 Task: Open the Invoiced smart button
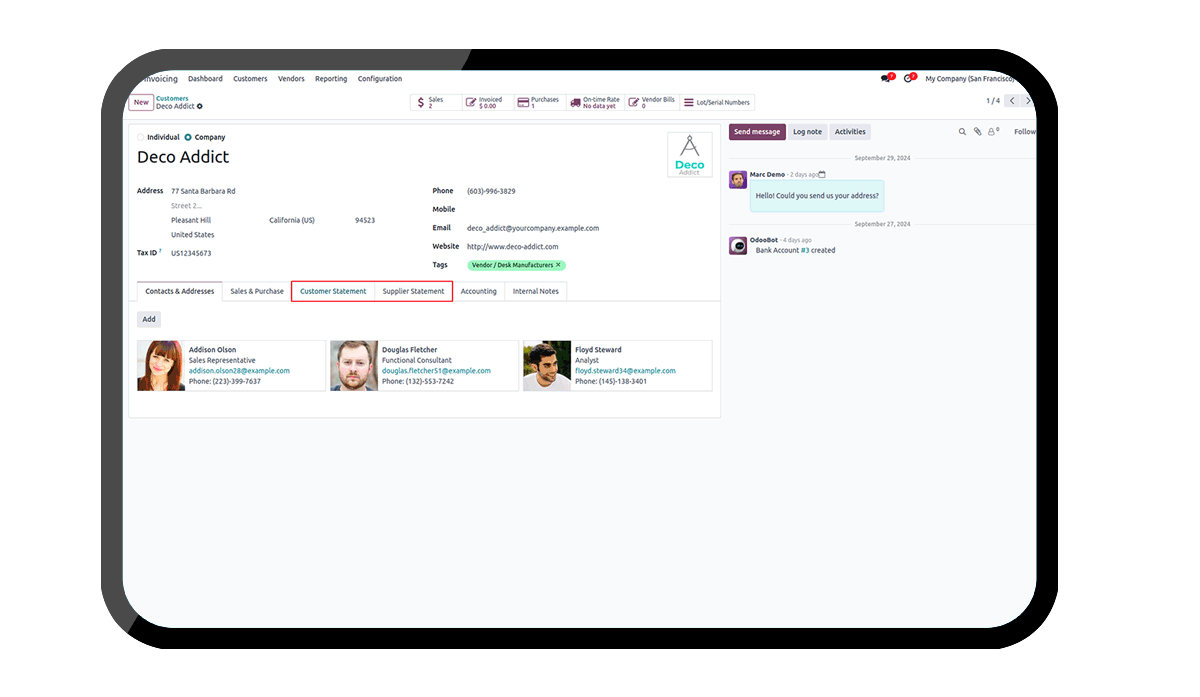click(x=488, y=102)
